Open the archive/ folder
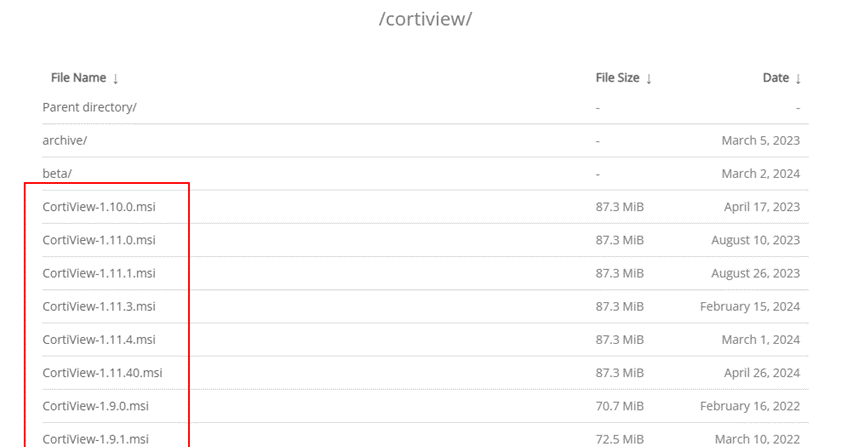 64,141
